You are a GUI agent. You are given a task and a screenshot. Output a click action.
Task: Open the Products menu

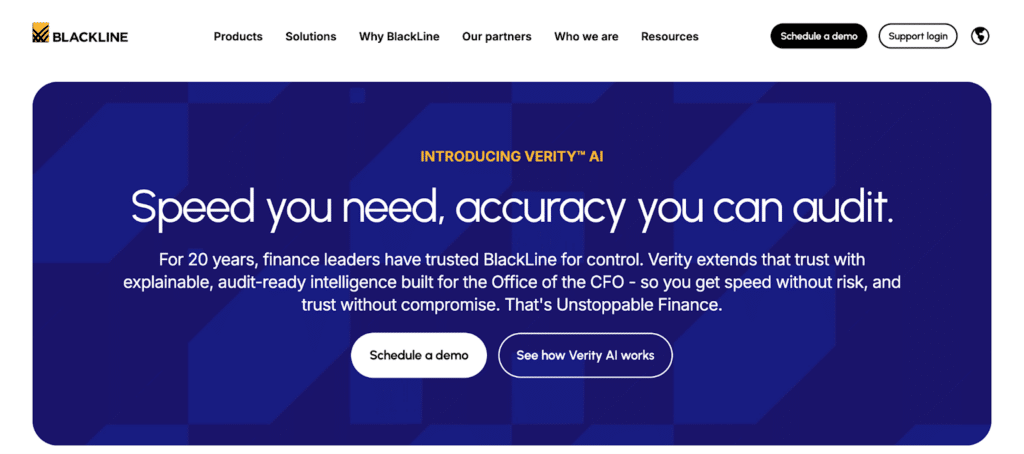pos(238,37)
